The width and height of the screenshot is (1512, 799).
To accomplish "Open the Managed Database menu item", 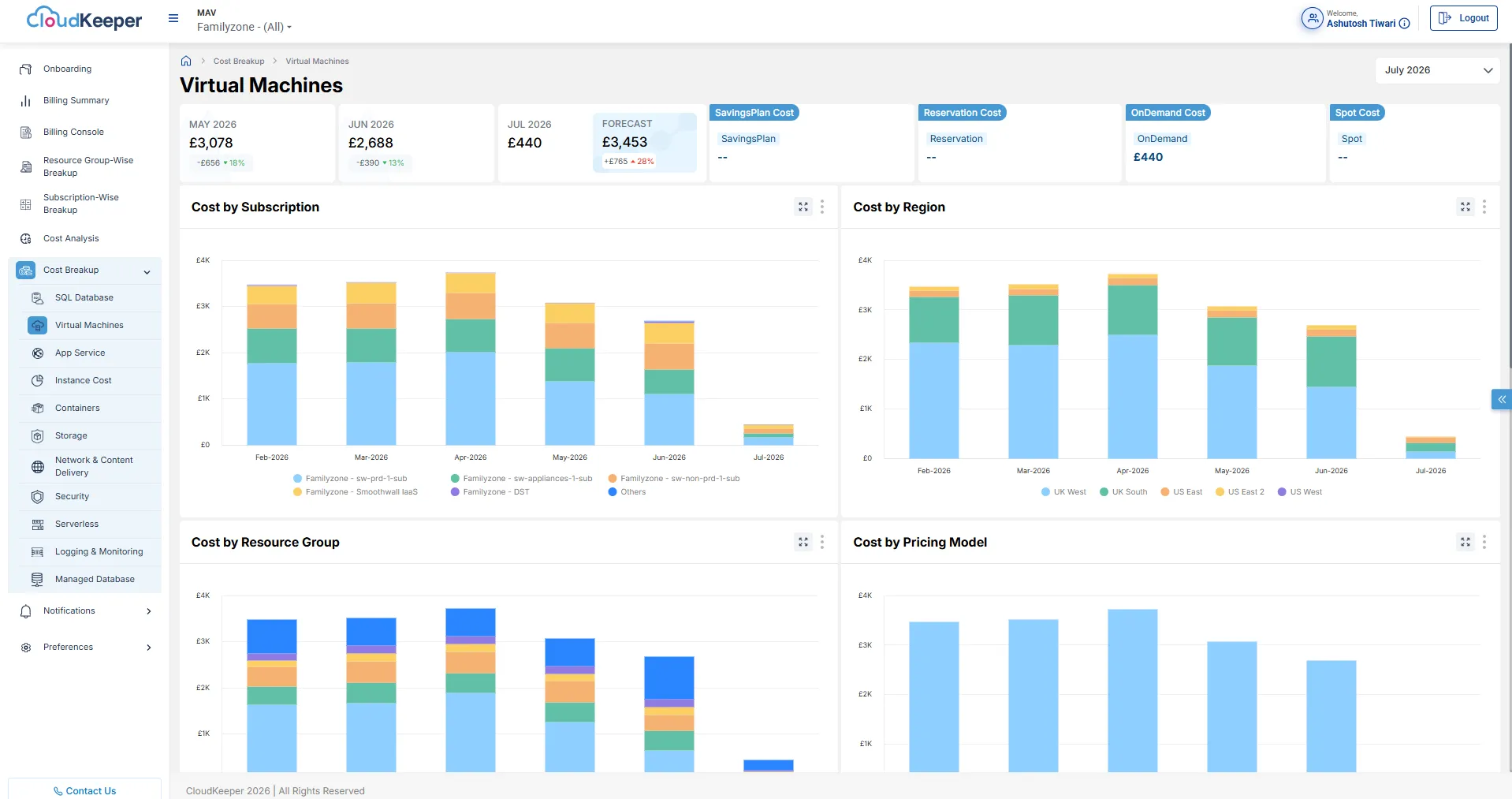I will pyautogui.click(x=95, y=579).
